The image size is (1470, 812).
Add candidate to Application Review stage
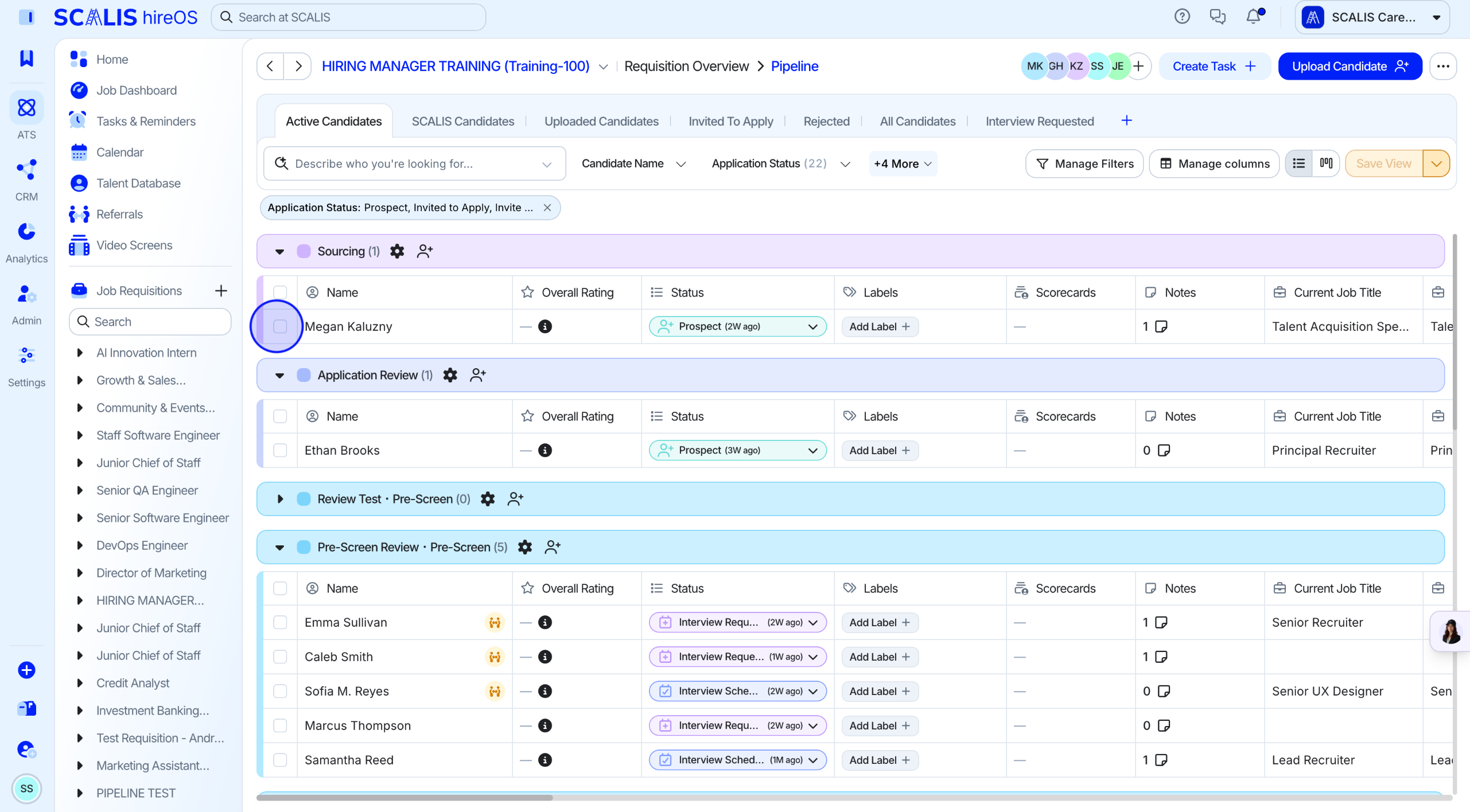477,375
